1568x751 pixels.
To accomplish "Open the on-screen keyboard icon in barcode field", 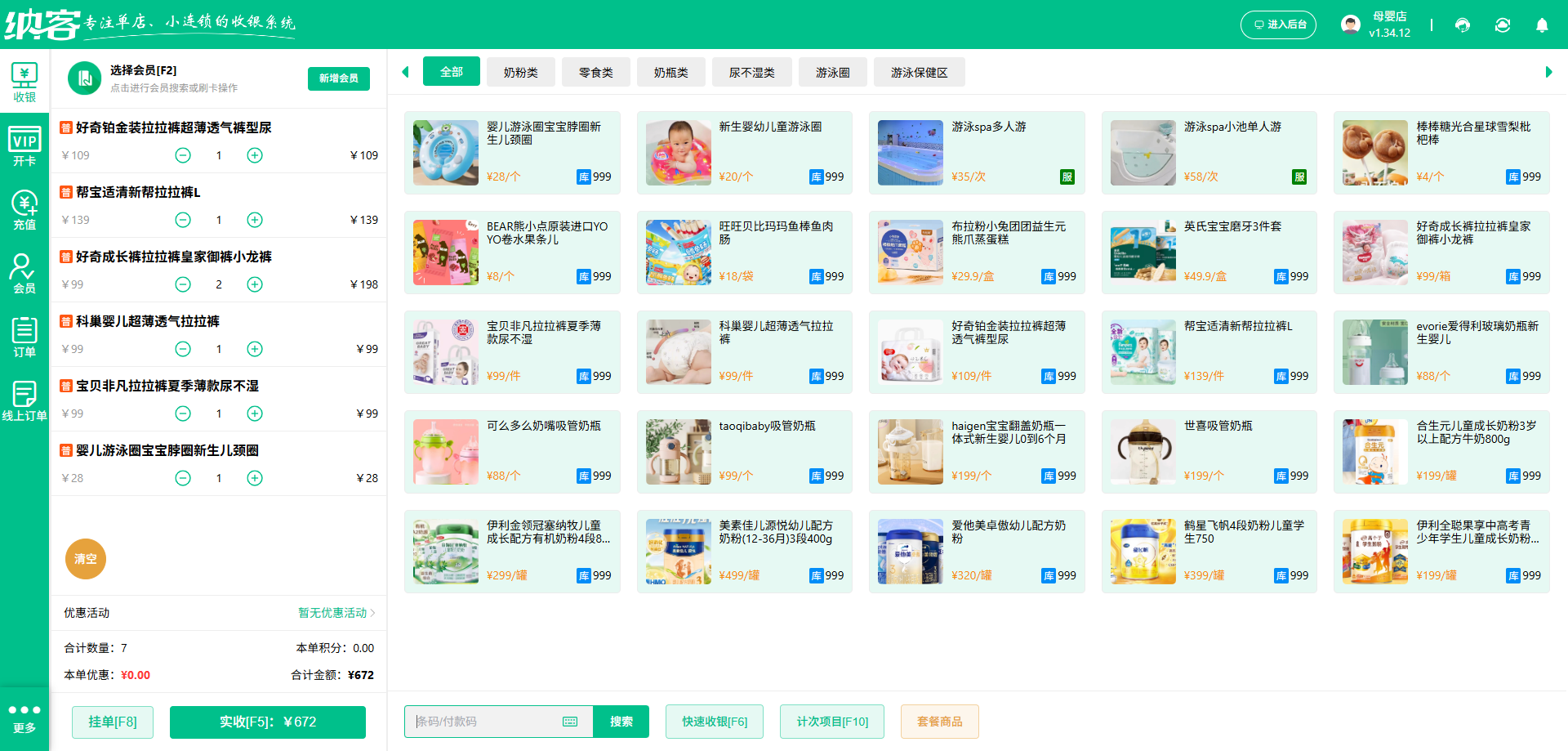I will pos(569,722).
